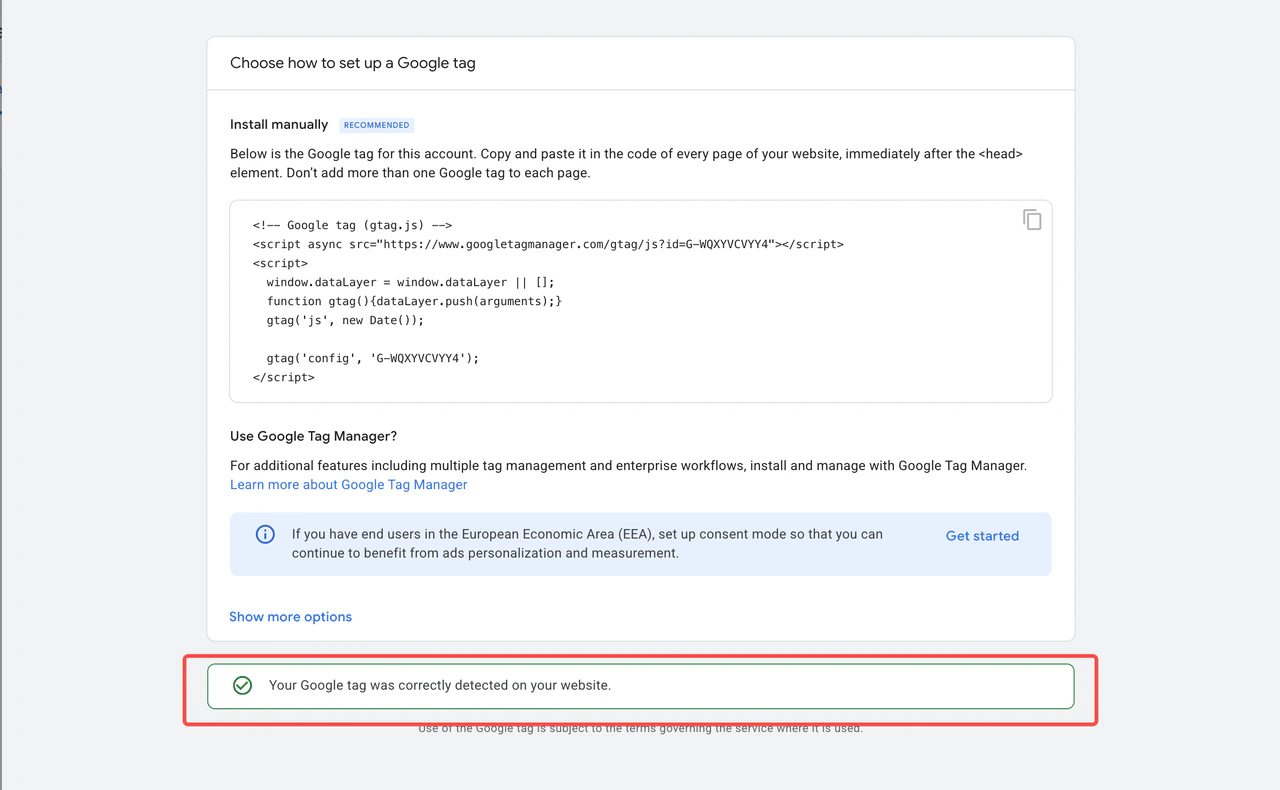1280x790 pixels.
Task: Click the tag correctly detected message
Action: pos(440,686)
